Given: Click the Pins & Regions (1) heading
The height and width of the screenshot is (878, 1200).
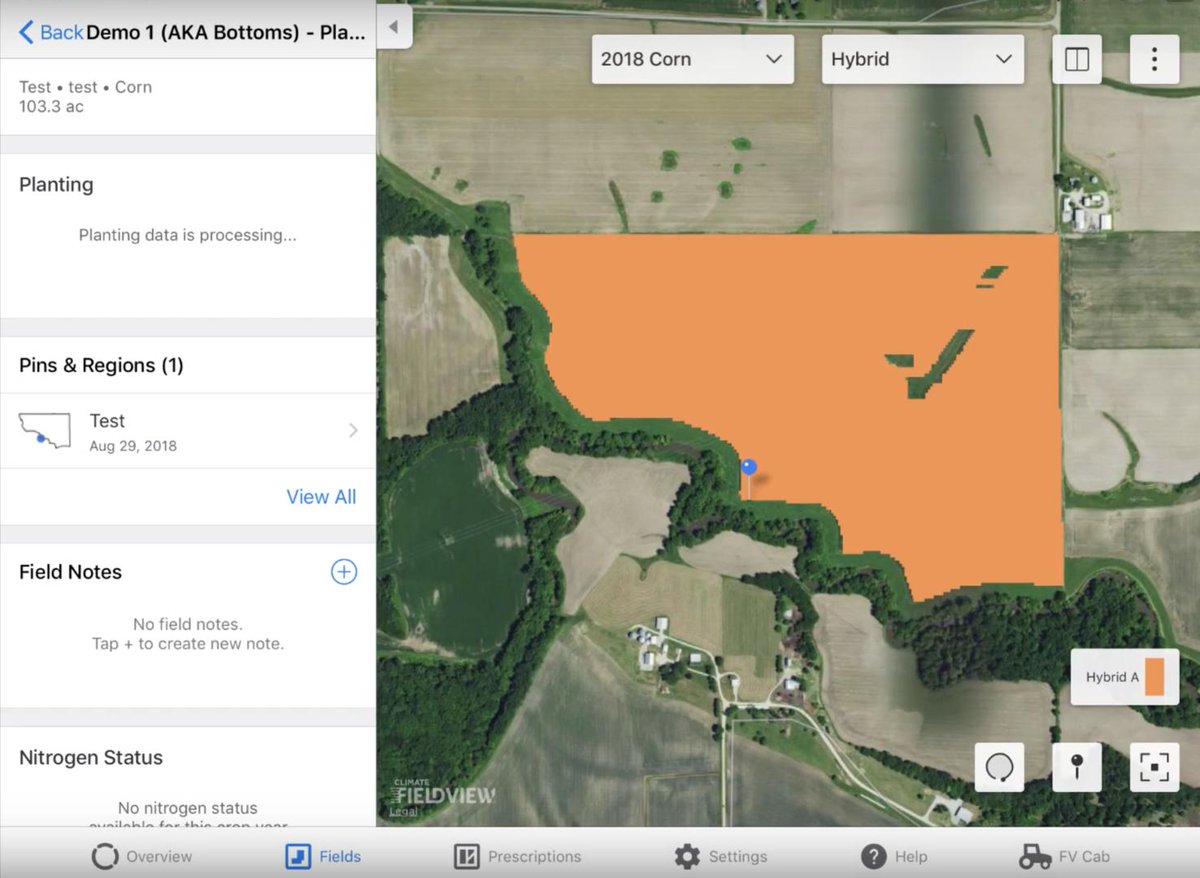Looking at the screenshot, I should 101,365.
